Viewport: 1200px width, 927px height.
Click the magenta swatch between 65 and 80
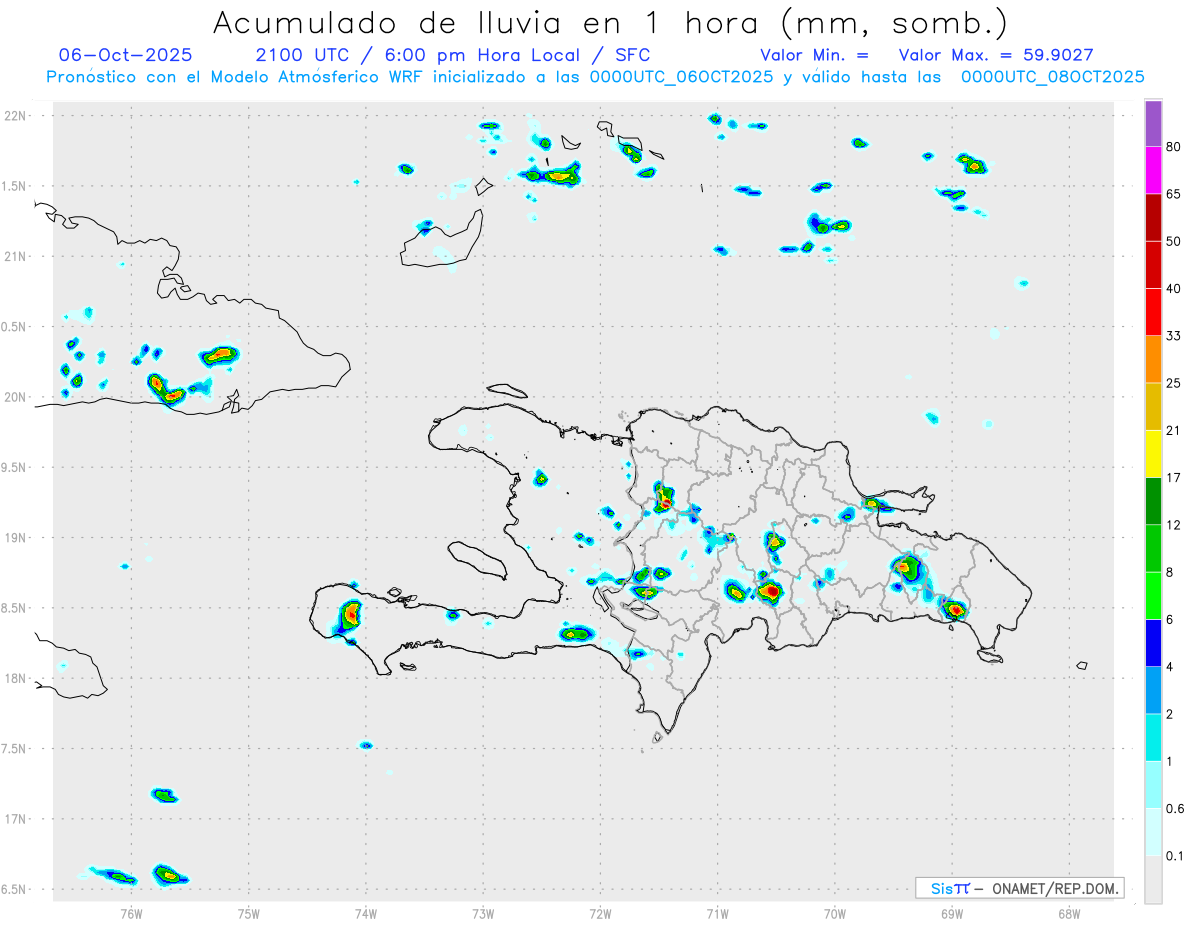click(x=1153, y=170)
